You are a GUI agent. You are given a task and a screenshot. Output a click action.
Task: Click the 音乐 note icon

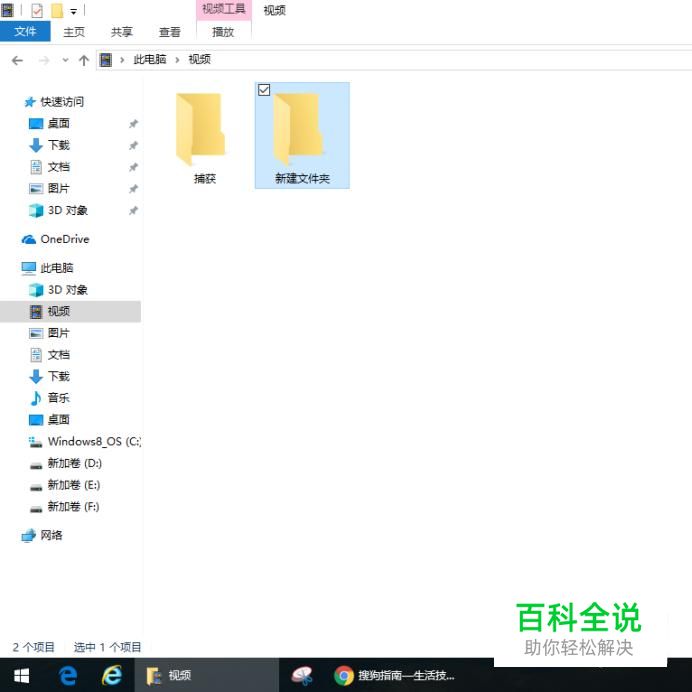click(36, 398)
